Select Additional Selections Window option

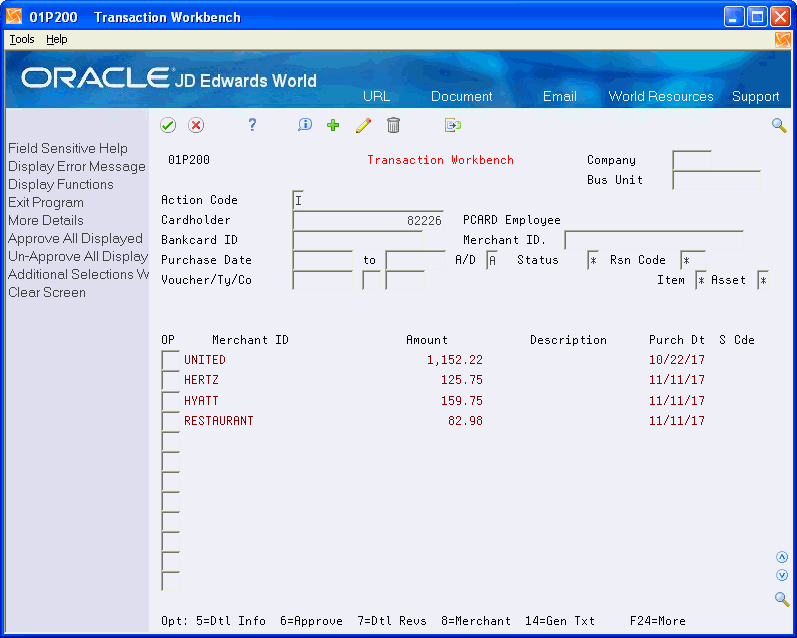(x=78, y=275)
